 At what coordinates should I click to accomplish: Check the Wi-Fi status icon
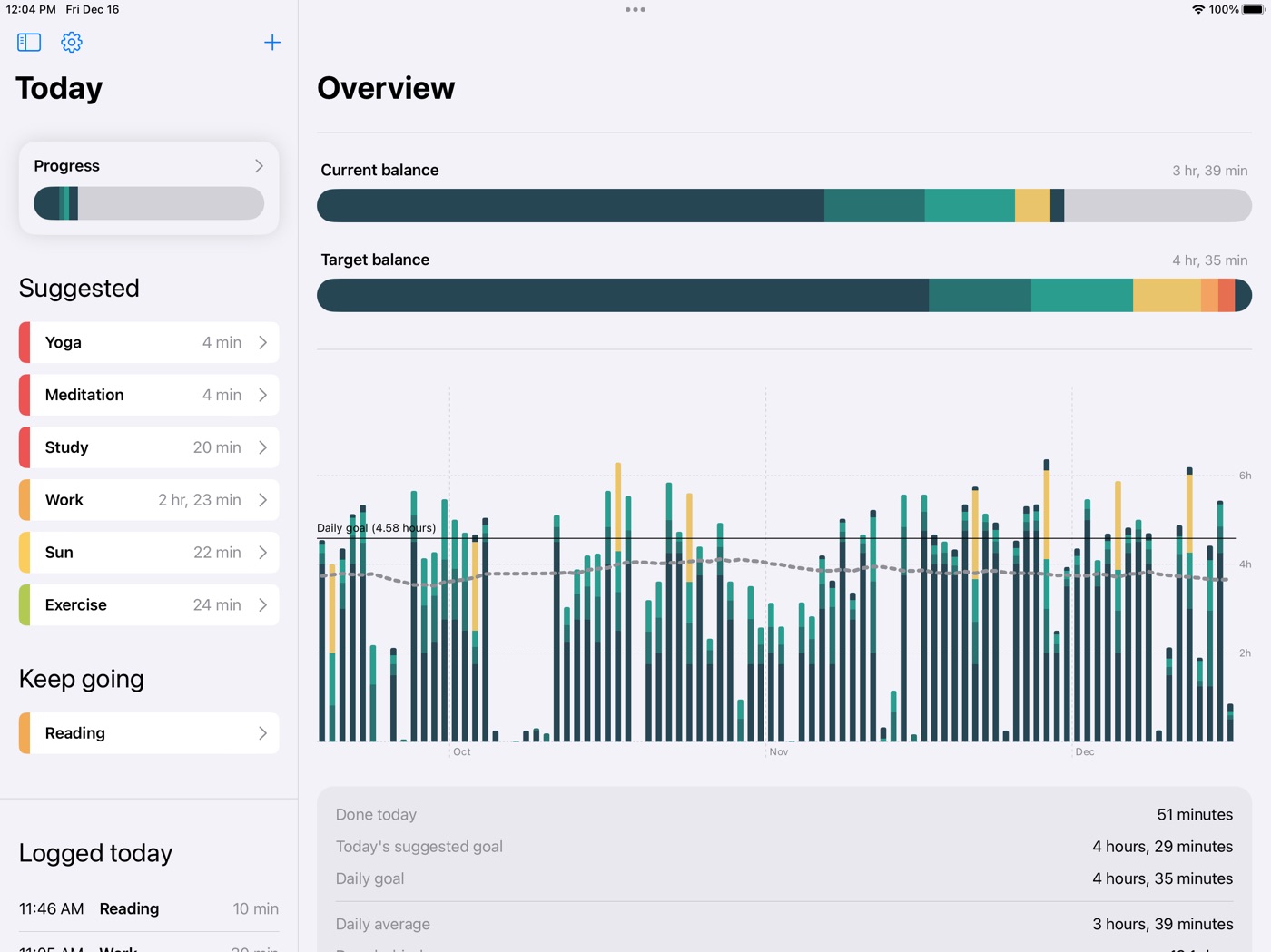(x=1198, y=9)
